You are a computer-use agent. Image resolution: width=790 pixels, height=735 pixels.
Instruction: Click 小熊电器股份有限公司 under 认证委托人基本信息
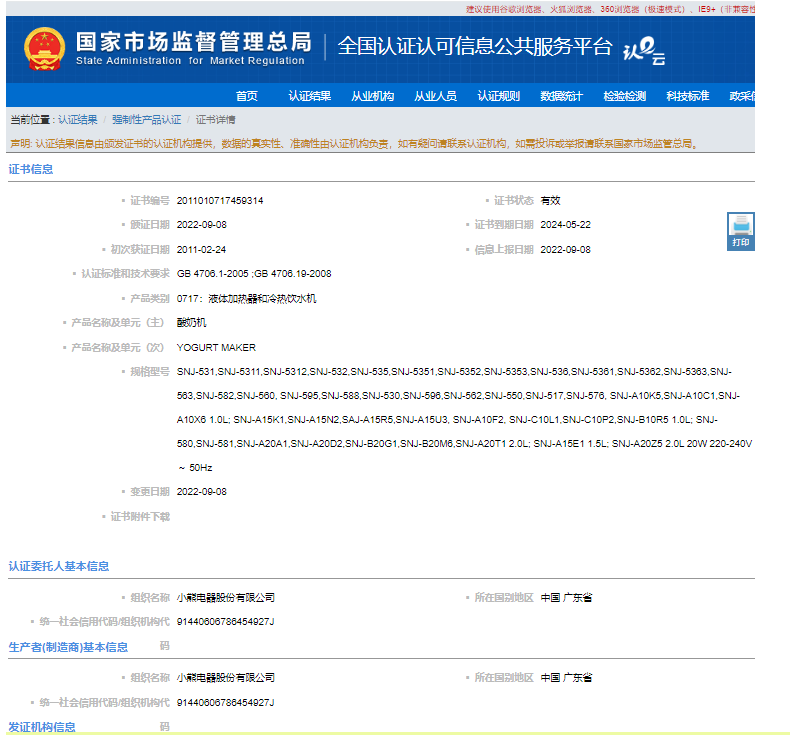coord(226,597)
